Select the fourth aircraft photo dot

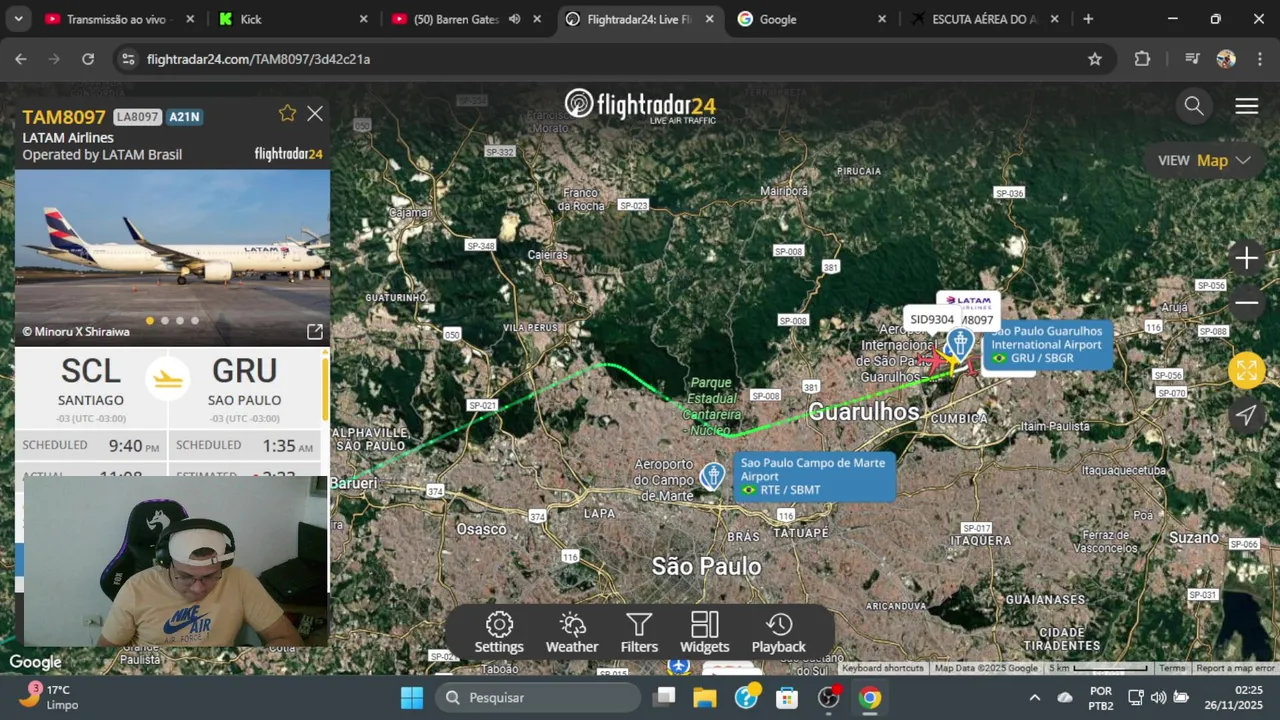[195, 321]
